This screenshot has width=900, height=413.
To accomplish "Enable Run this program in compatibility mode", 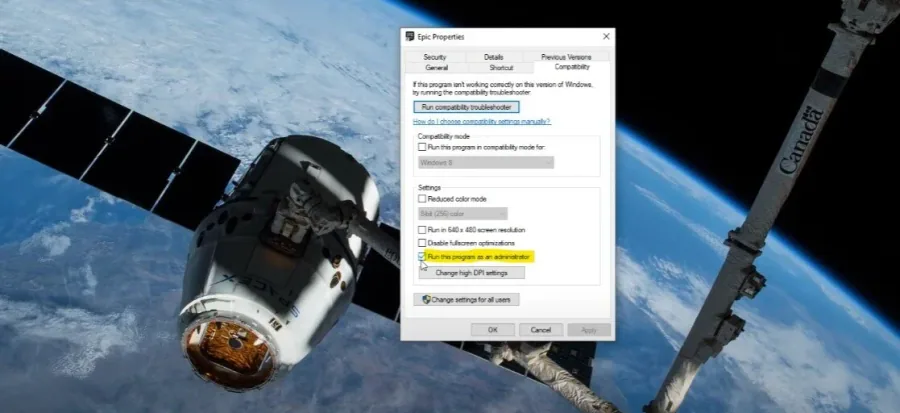I will click(x=422, y=147).
